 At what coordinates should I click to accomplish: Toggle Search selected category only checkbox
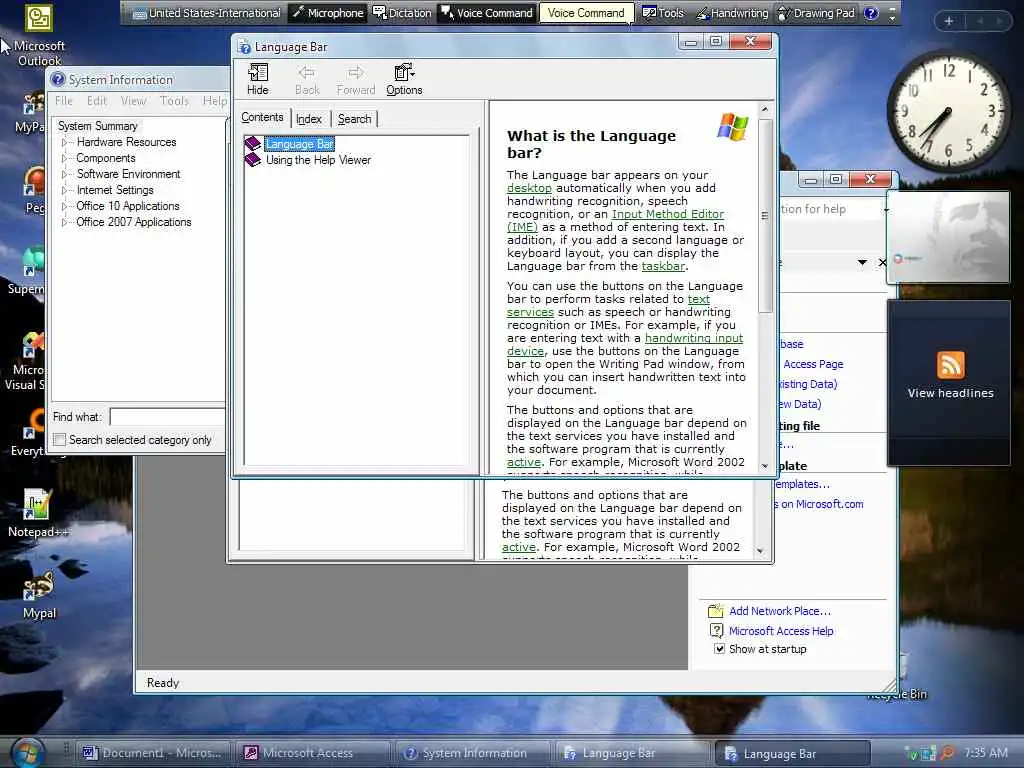(x=59, y=440)
